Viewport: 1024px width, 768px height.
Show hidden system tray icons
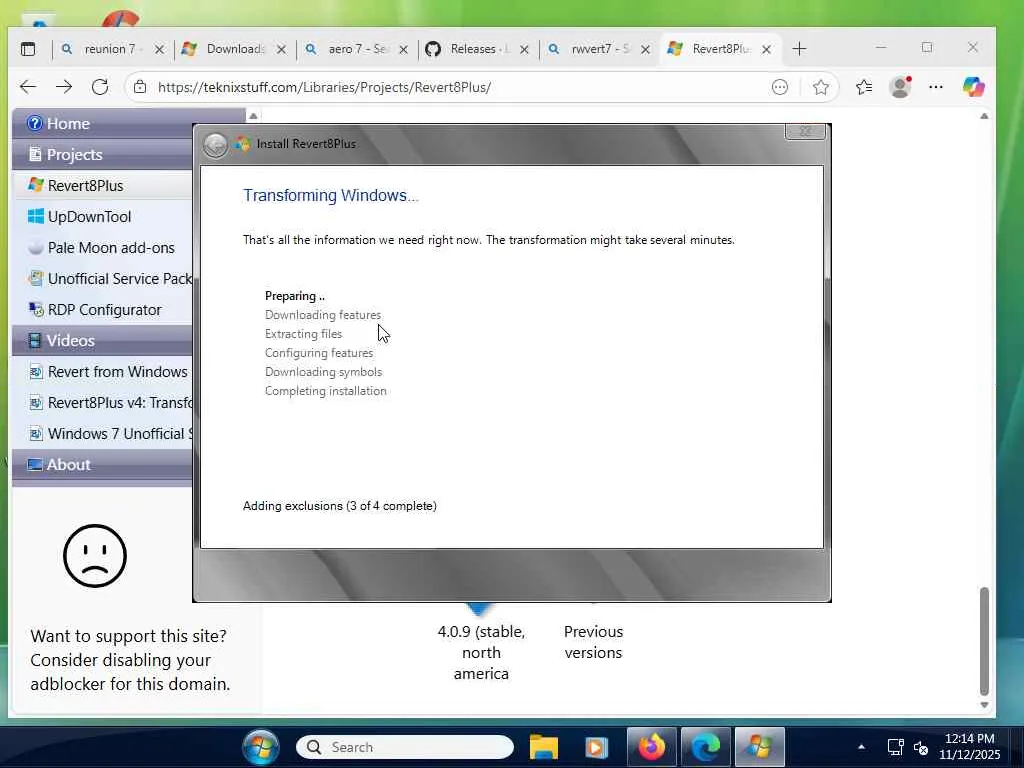(x=861, y=747)
